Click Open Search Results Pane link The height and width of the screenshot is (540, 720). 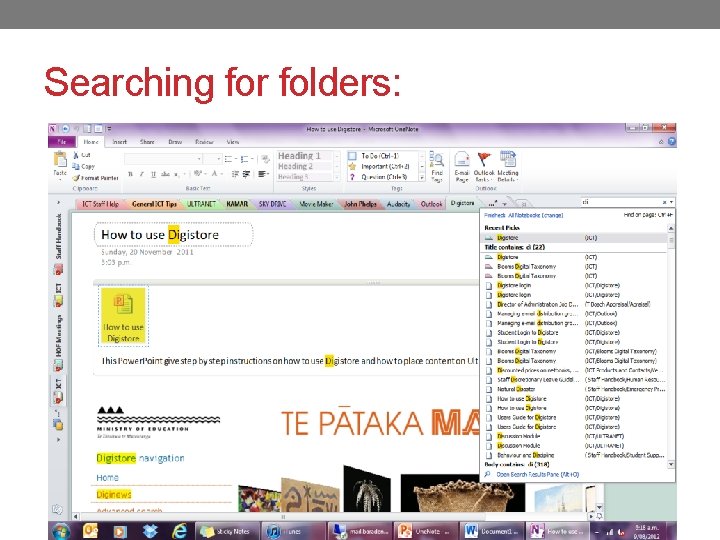(x=538, y=474)
